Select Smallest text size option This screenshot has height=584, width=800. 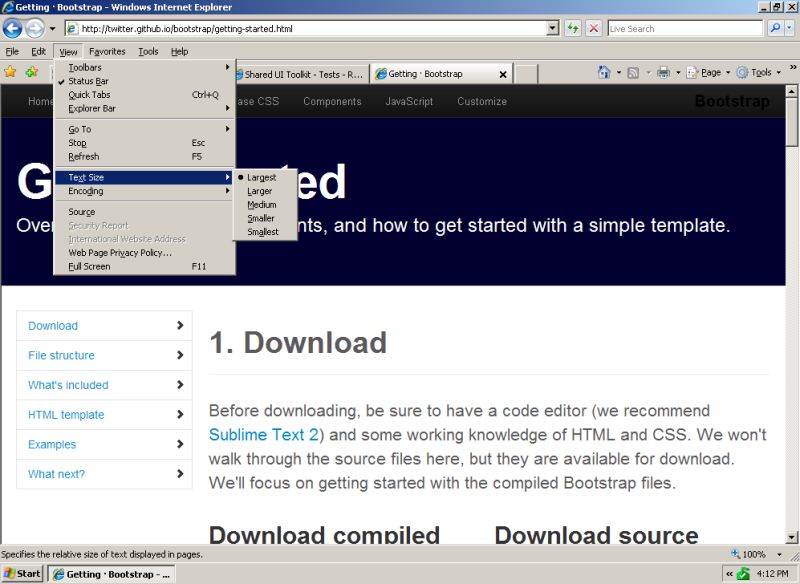[265, 232]
